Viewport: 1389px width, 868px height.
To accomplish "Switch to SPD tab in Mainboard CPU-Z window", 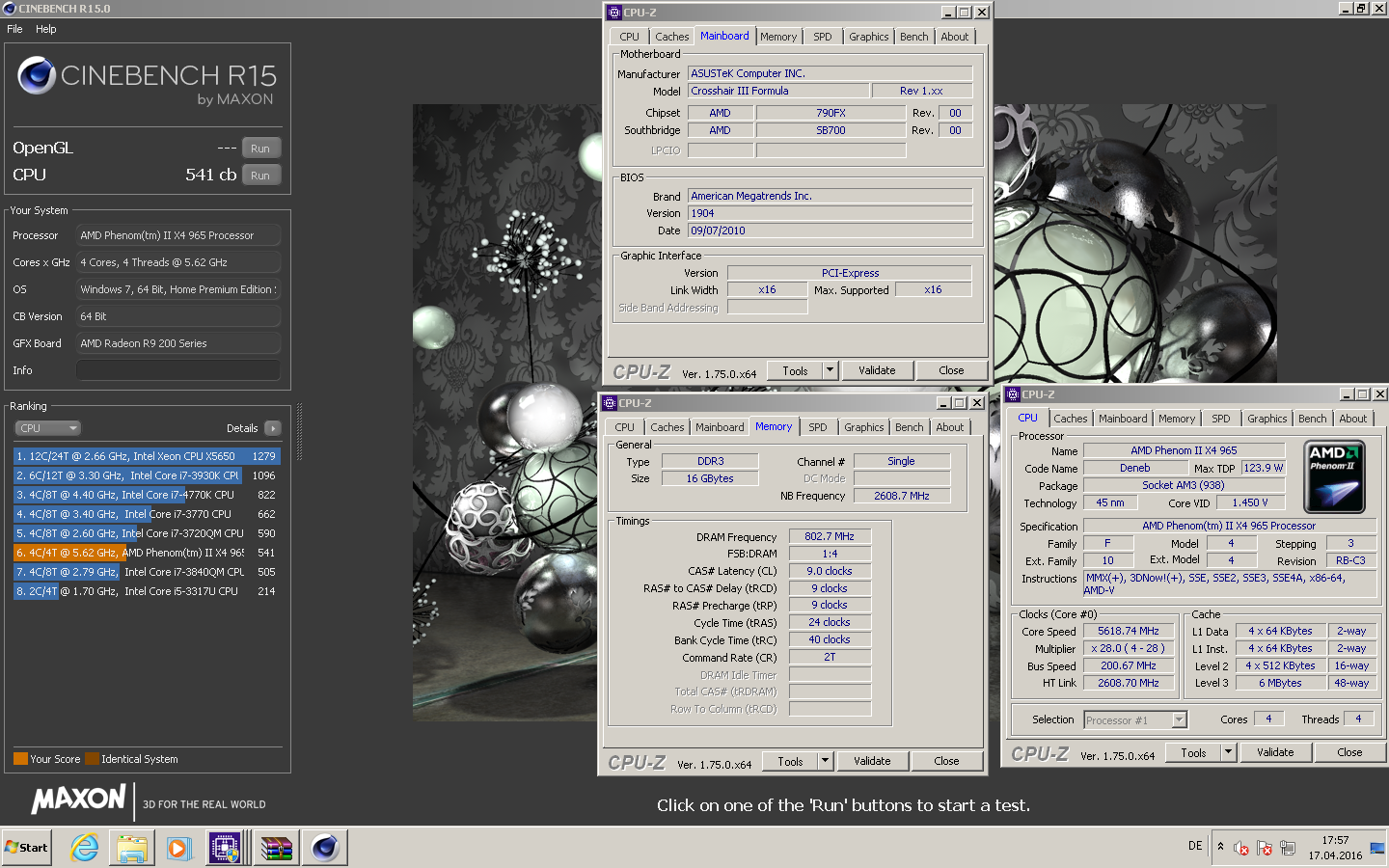I will point(823,37).
